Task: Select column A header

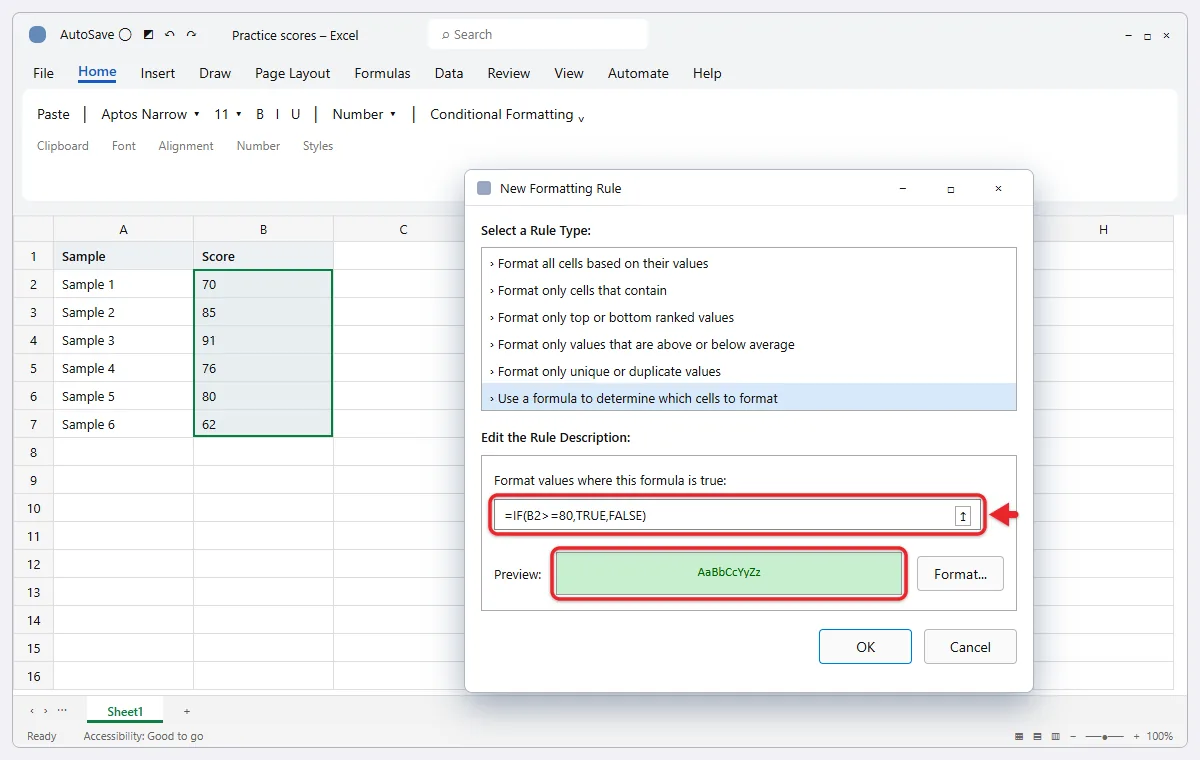Action: 123,229
